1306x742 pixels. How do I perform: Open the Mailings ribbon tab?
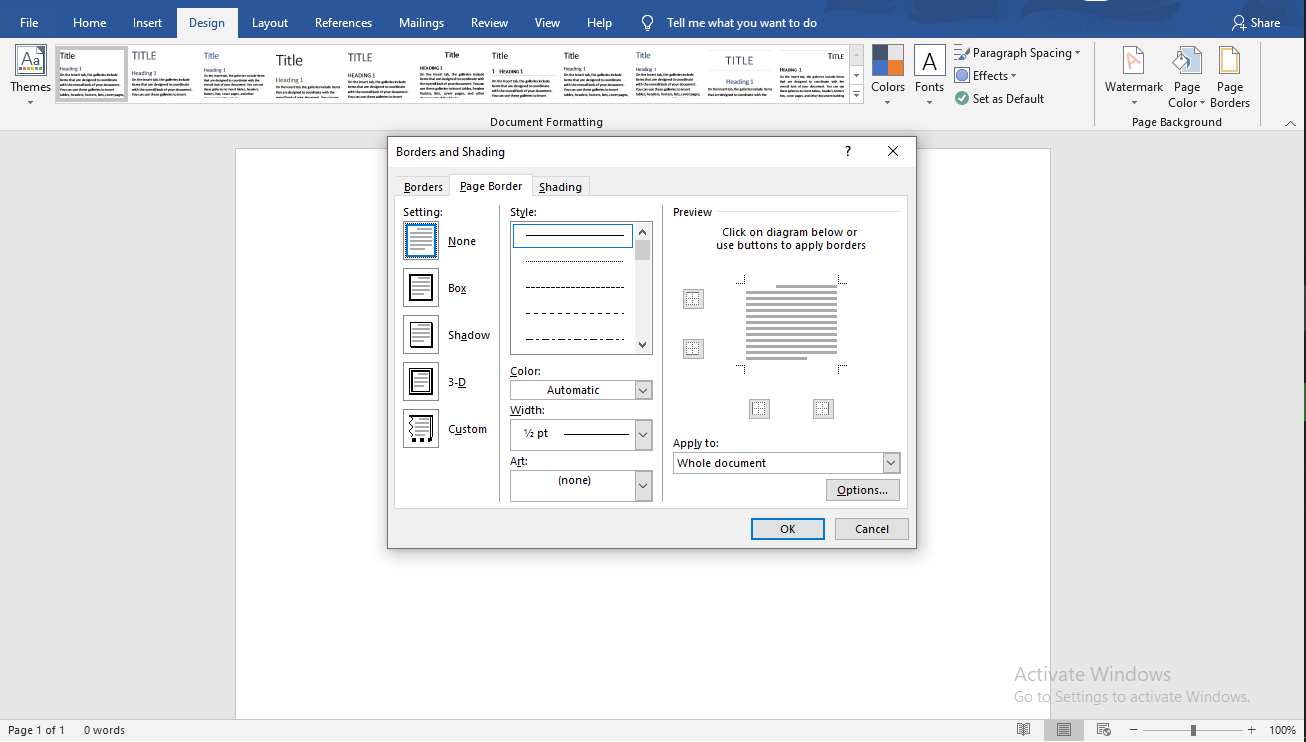click(x=422, y=23)
